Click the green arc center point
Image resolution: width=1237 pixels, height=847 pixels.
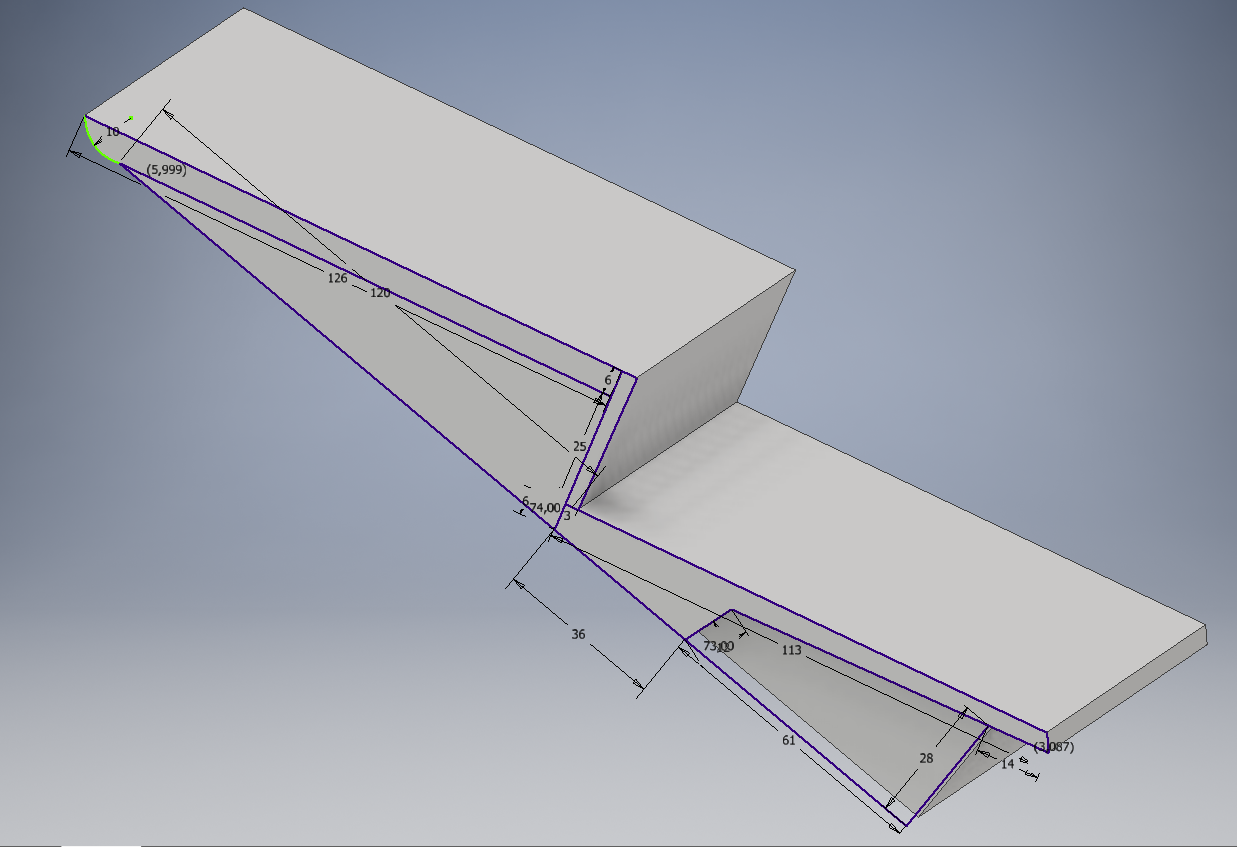[x=130, y=118]
